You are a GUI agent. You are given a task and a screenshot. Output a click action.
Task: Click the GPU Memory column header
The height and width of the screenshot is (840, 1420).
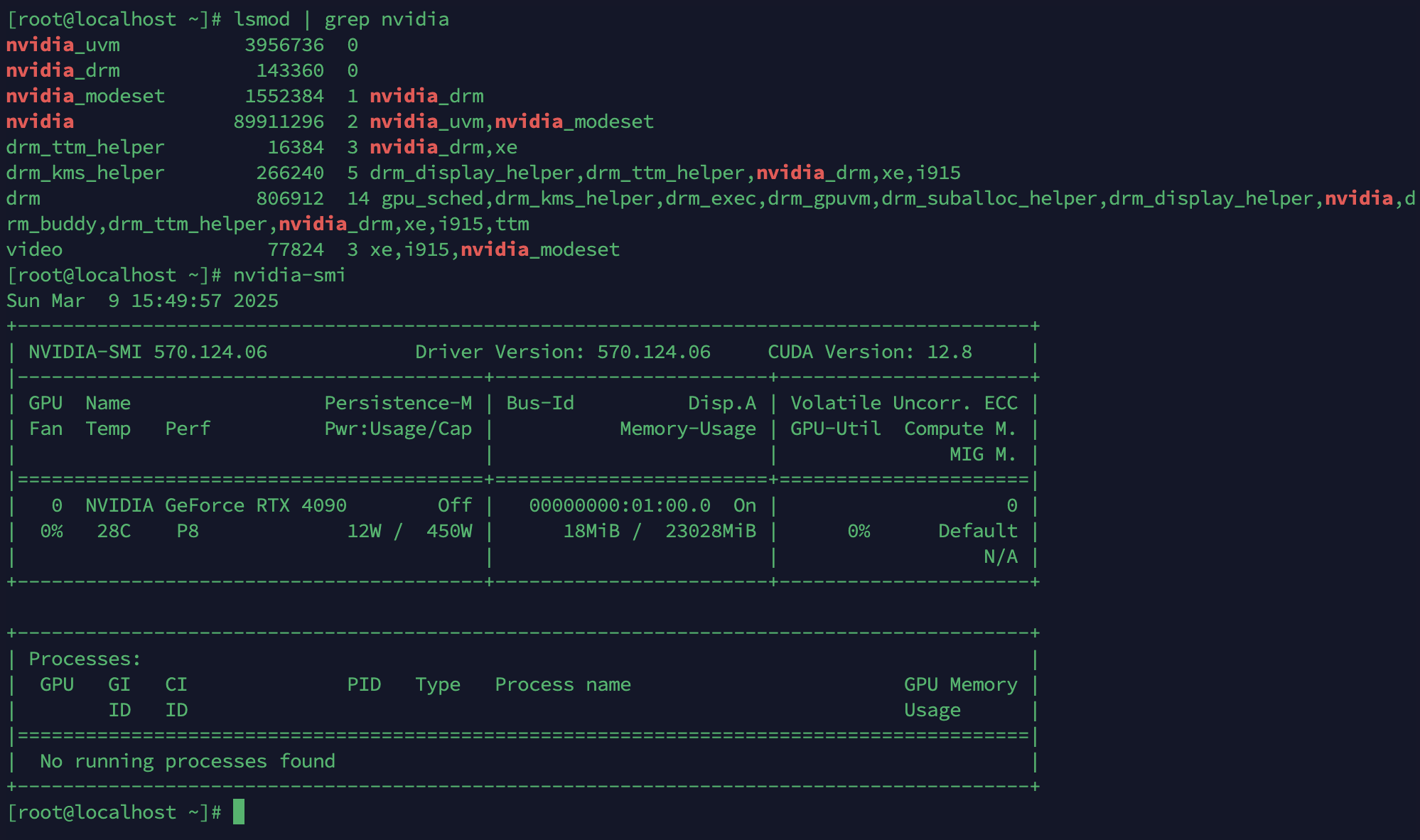coord(961,684)
